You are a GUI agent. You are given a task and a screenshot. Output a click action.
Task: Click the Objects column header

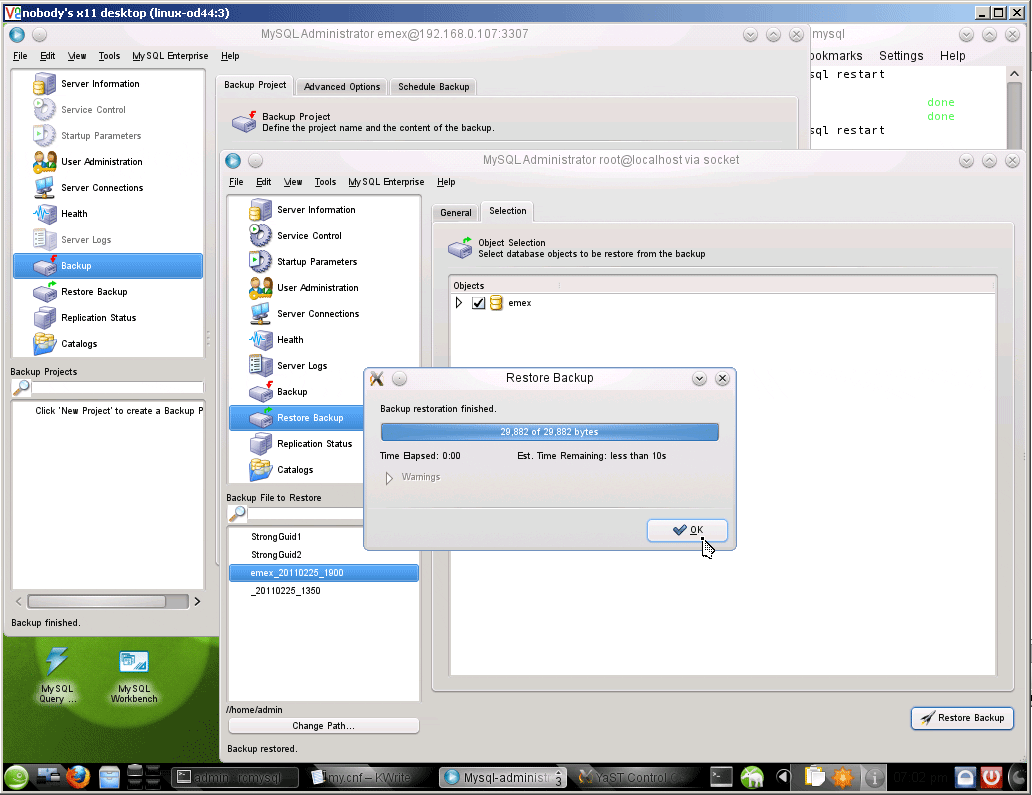click(505, 286)
